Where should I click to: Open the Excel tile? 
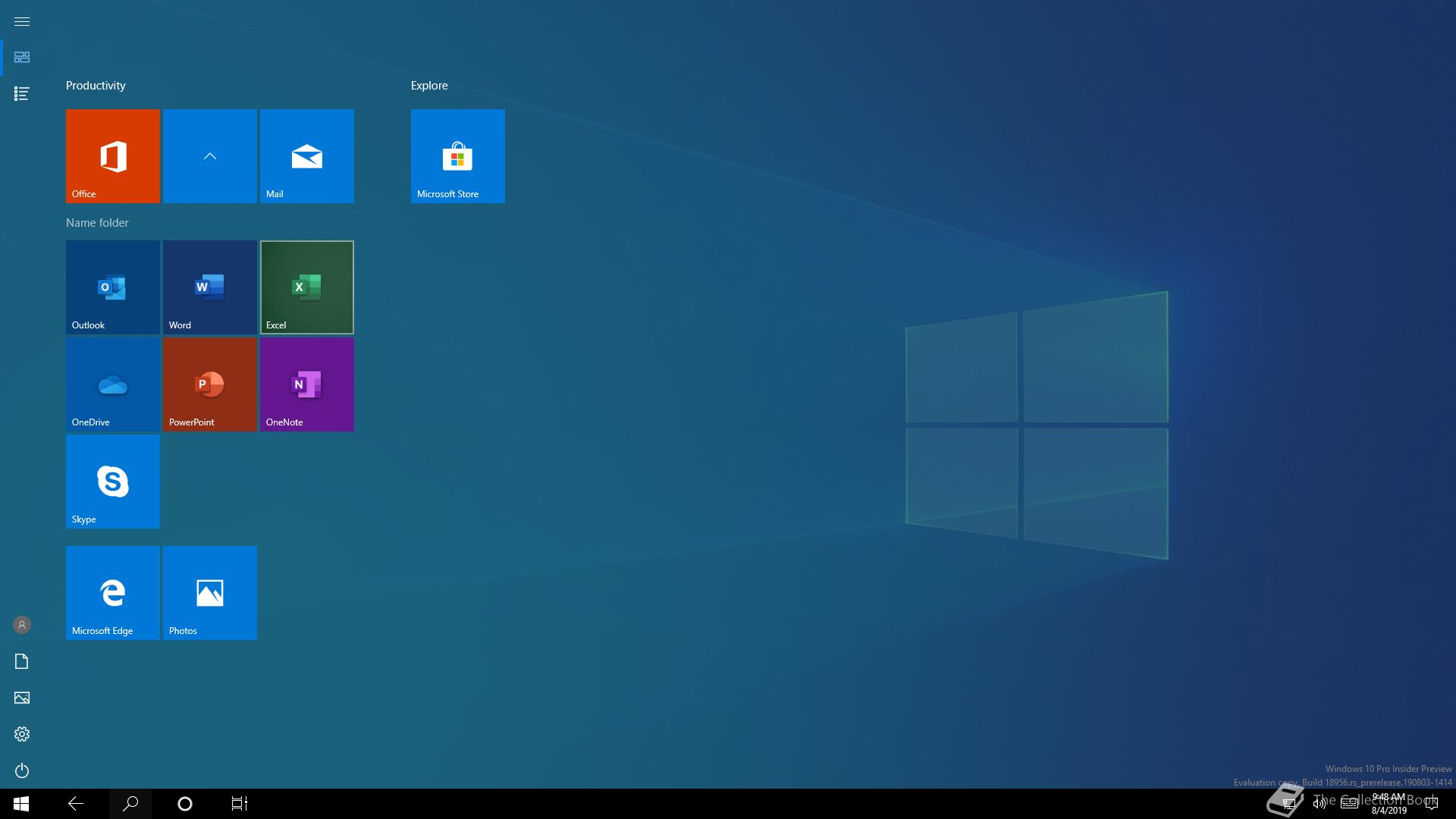306,287
